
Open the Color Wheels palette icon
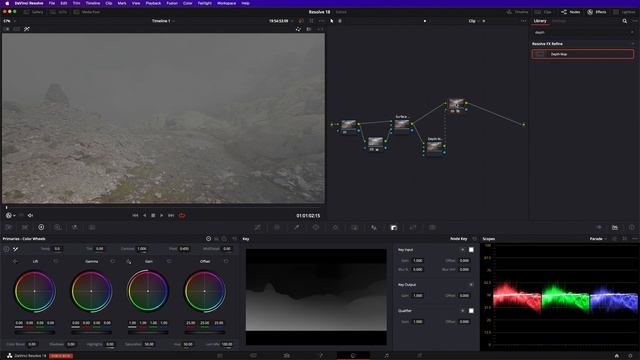[x=41, y=227]
